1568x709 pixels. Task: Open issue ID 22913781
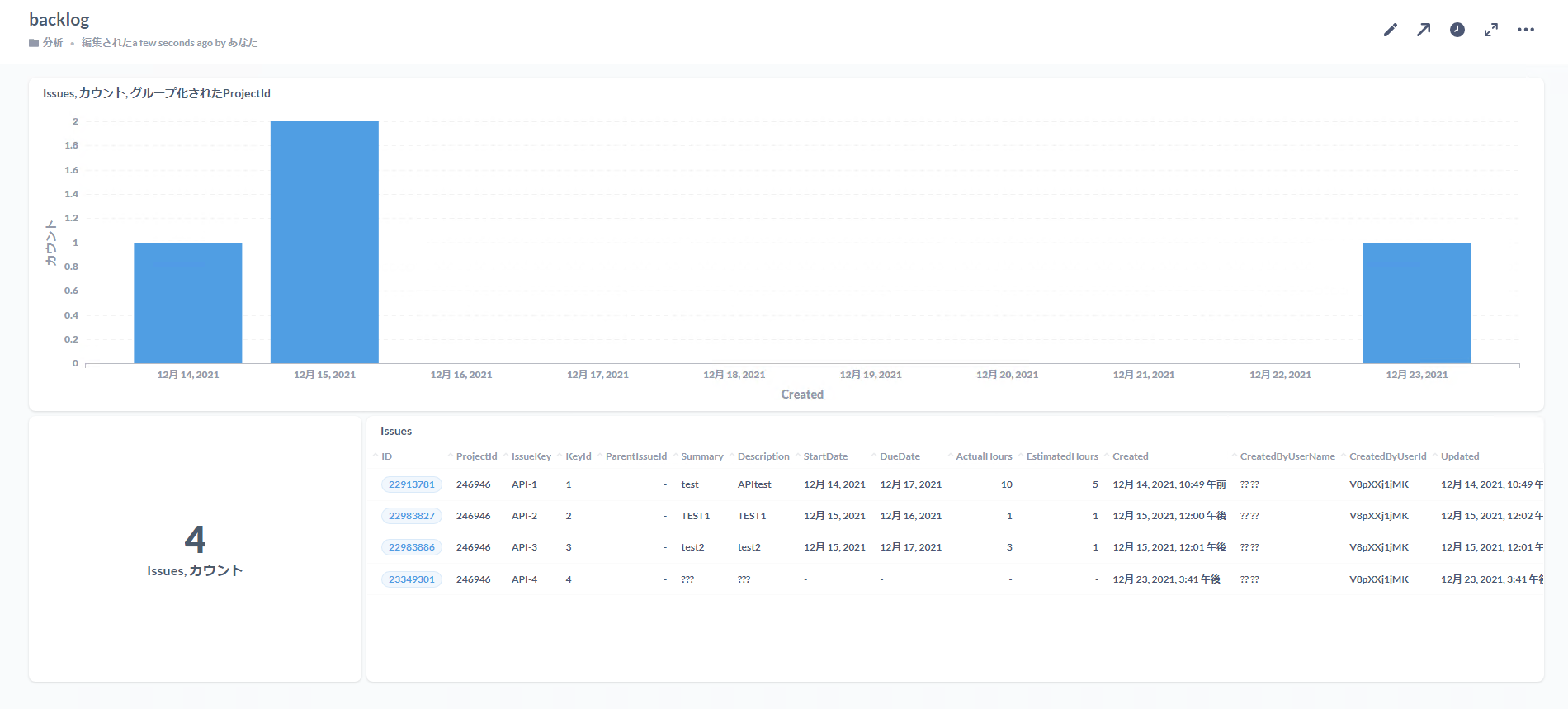411,484
